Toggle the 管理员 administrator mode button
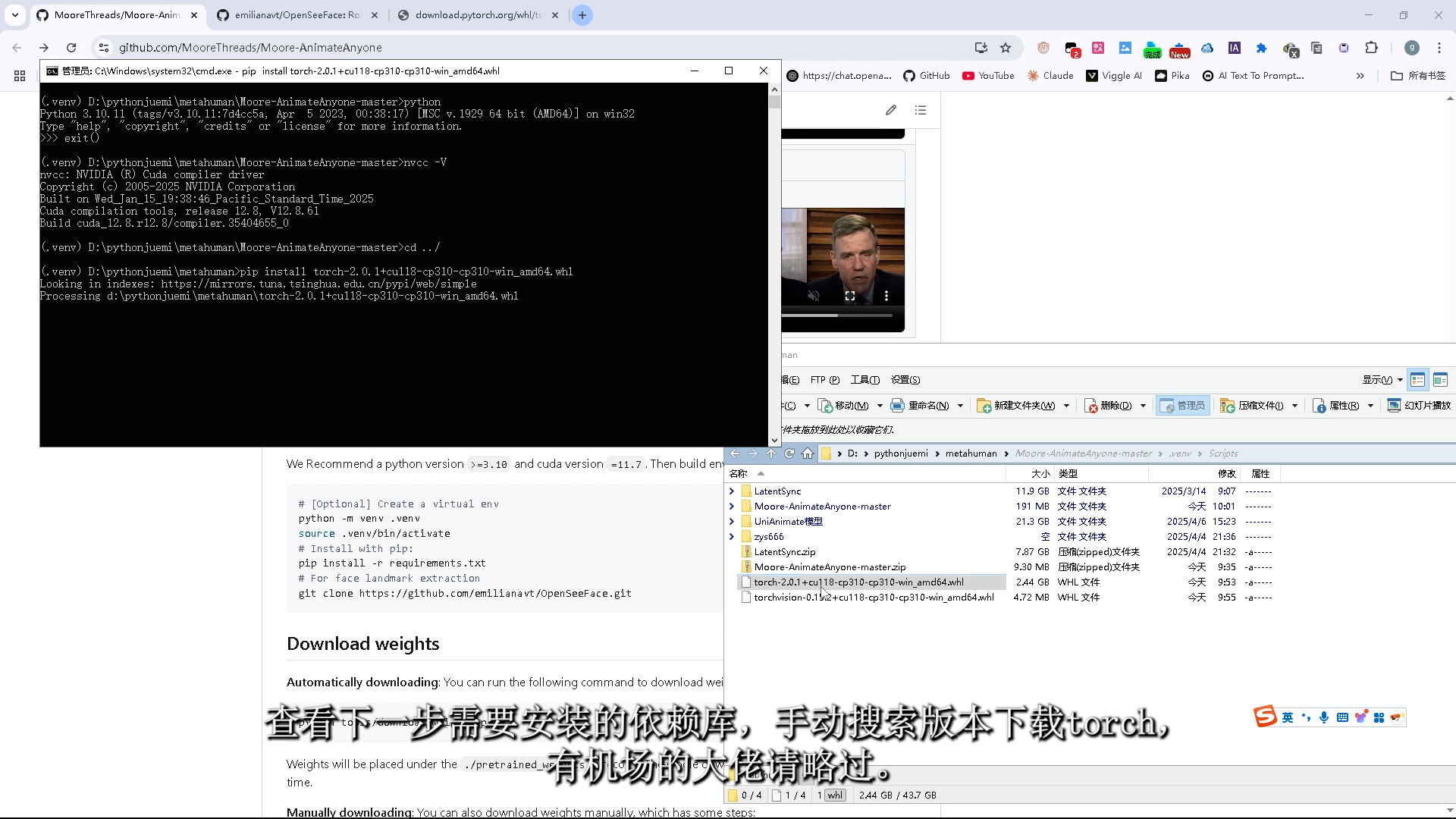 1182,406
